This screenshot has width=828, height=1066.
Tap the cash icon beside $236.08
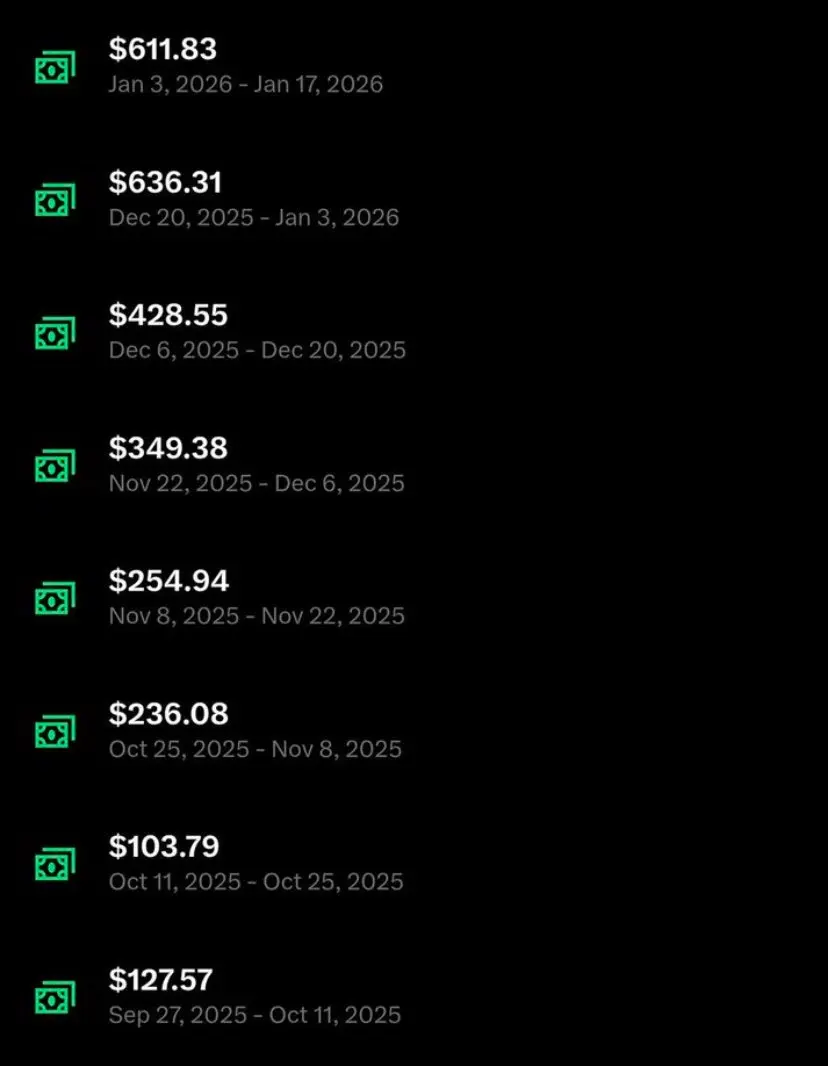(55, 732)
